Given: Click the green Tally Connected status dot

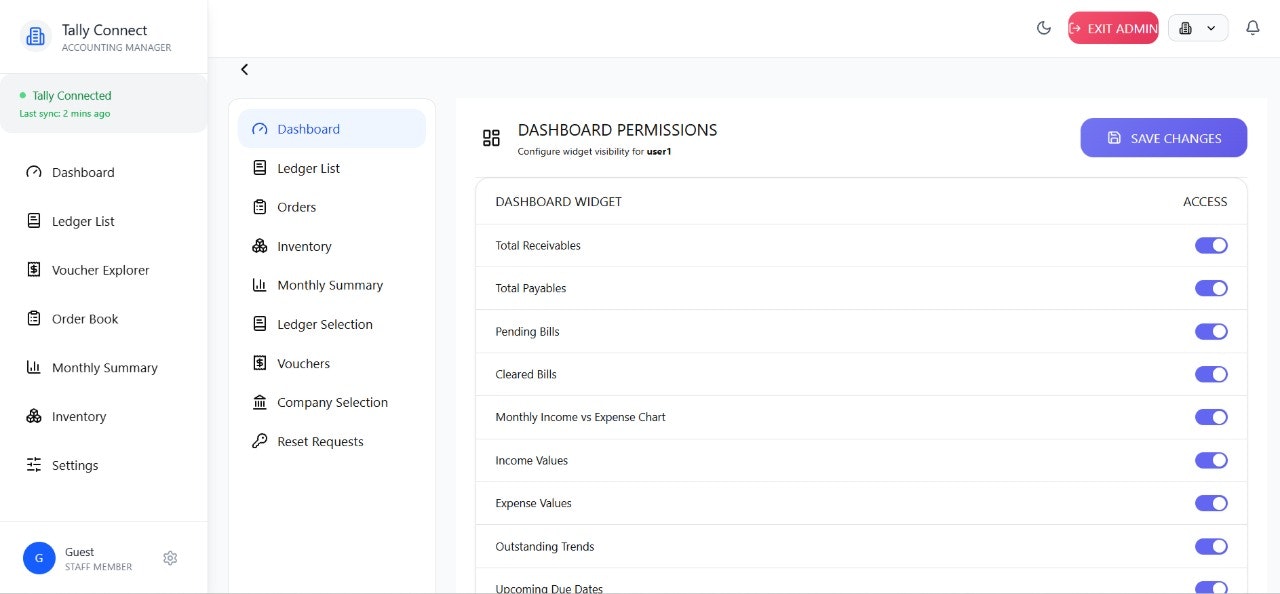Looking at the screenshot, I should click(23, 95).
